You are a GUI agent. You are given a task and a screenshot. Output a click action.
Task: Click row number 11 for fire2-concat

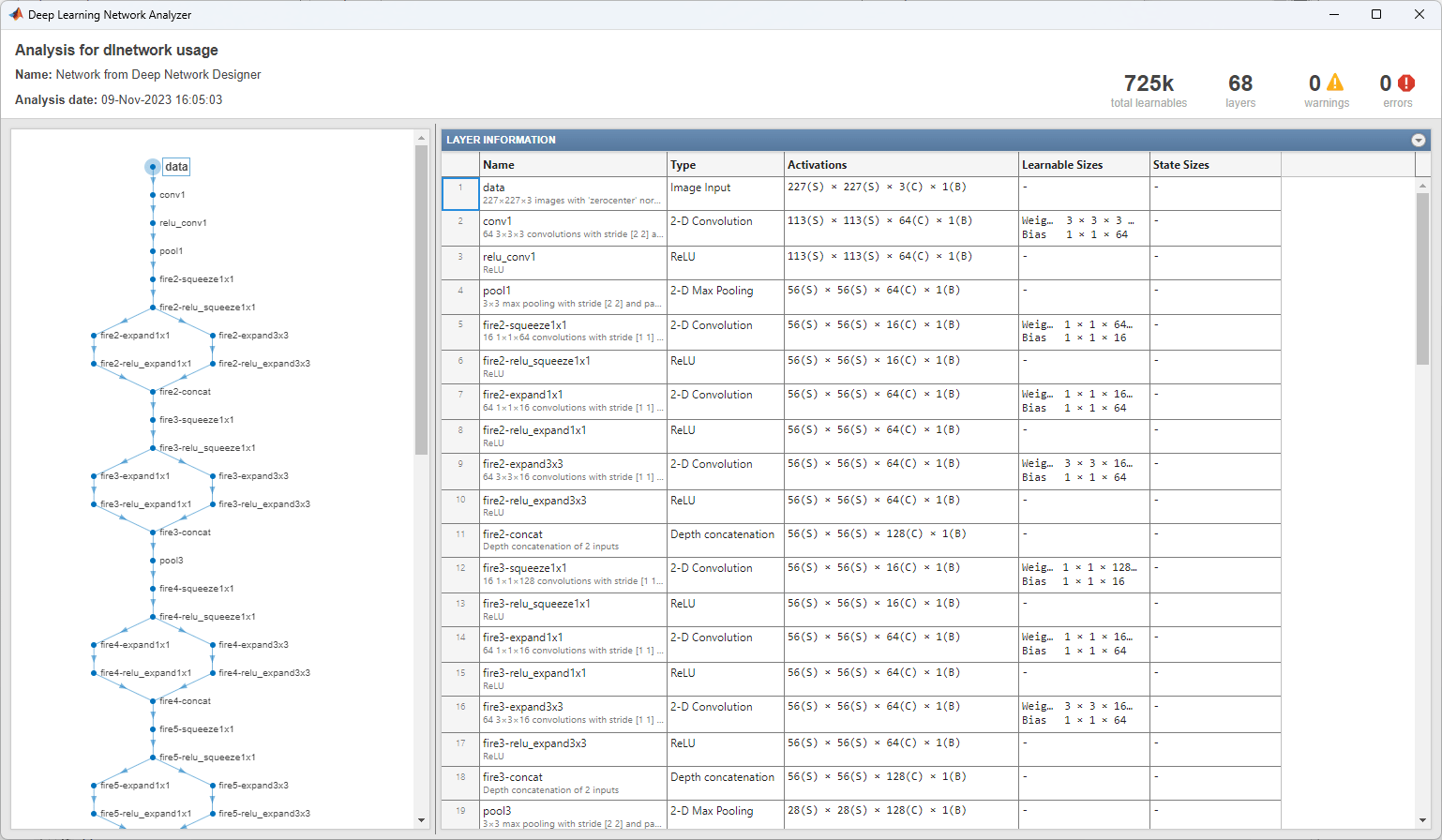pyautogui.click(x=460, y=534)
